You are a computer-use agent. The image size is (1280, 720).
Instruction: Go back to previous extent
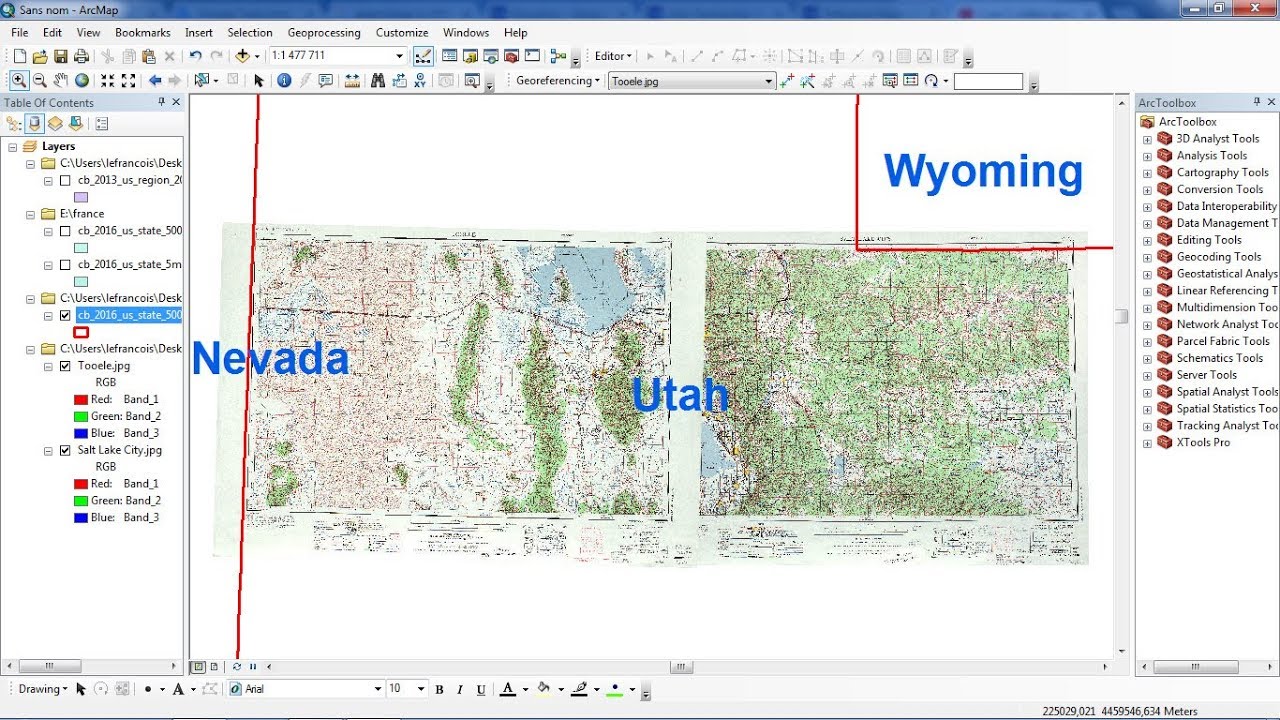click(x=155, y=80)
